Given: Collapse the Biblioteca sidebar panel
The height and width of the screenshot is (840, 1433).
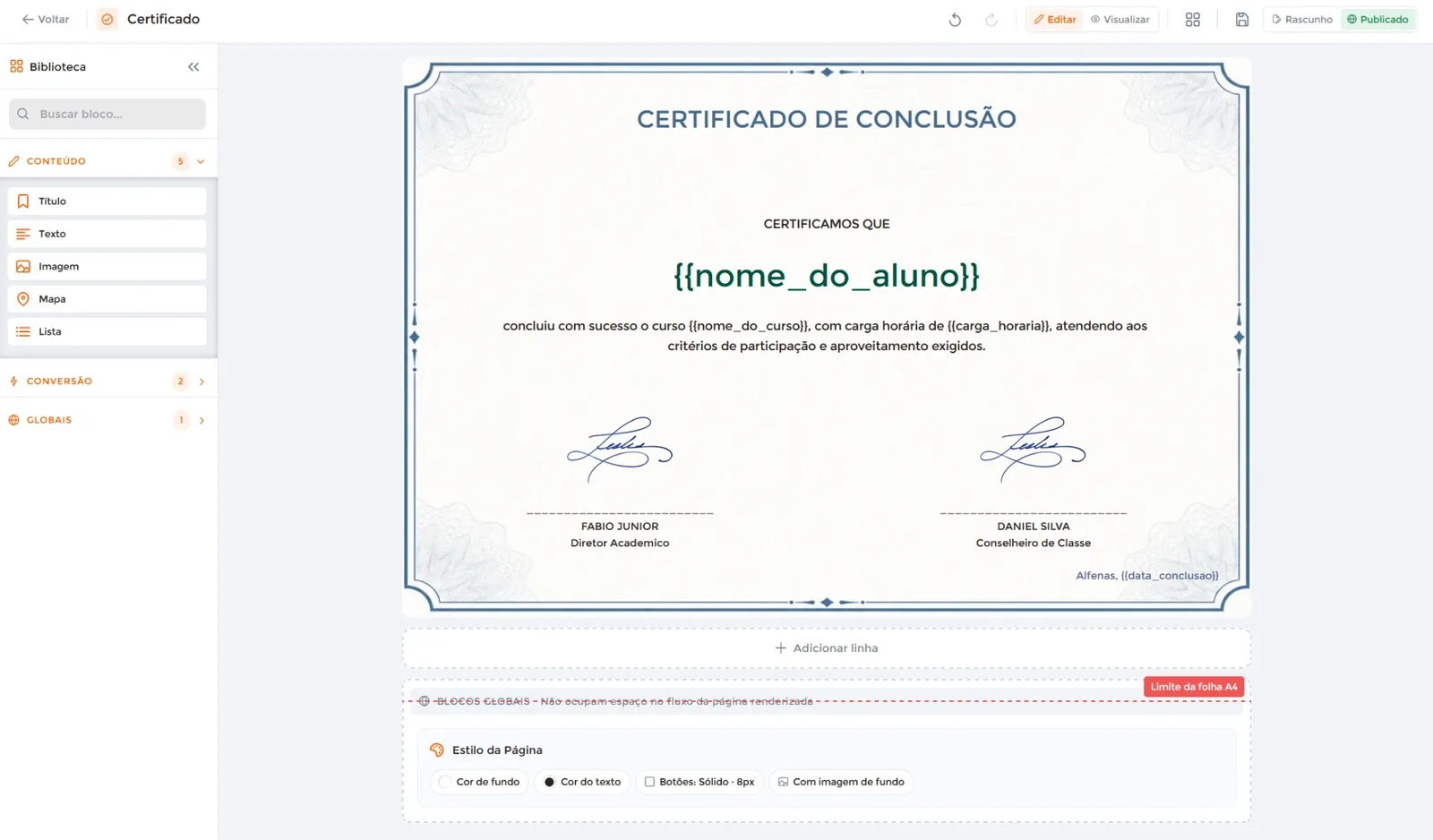Looking at the screenshot, I should (193, 67).
